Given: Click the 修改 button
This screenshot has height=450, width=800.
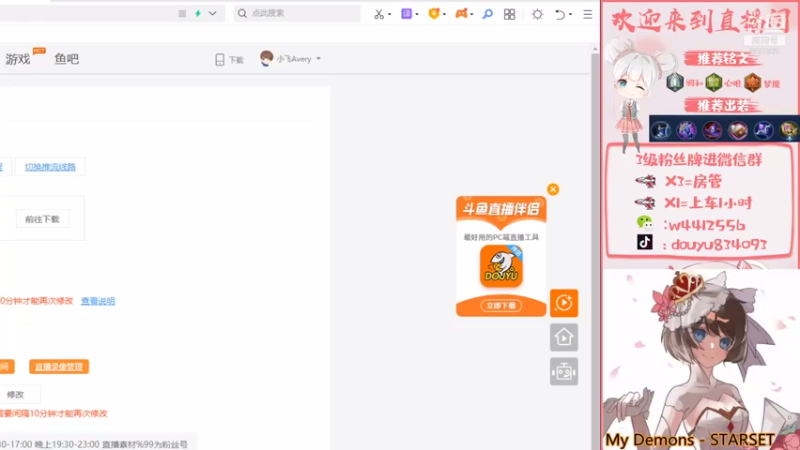Looking at the screenshot, I should click(x=15, y=394).
